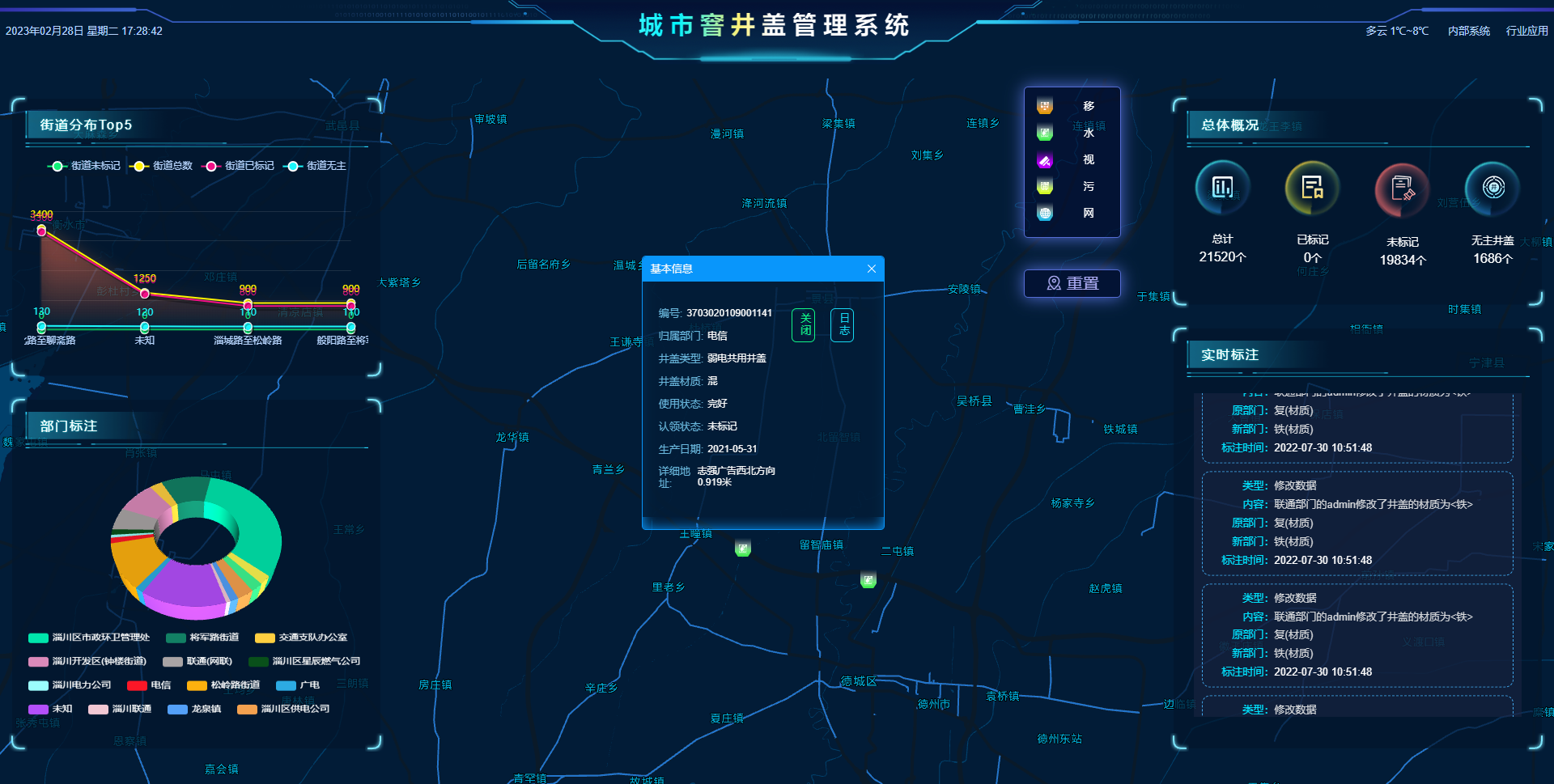The image size is (1554, 784).
Task: Toggle the 联通(网联) pie legend item
Action: pos(197,661)
